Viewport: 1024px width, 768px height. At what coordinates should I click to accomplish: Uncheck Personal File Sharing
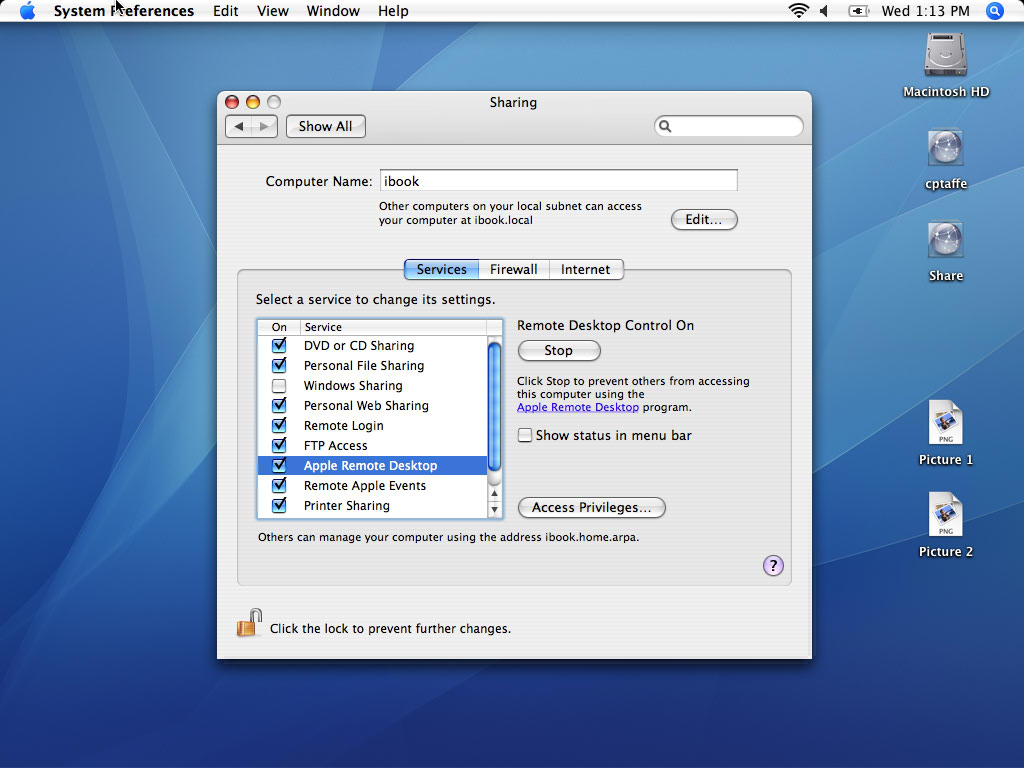(279, 365)
